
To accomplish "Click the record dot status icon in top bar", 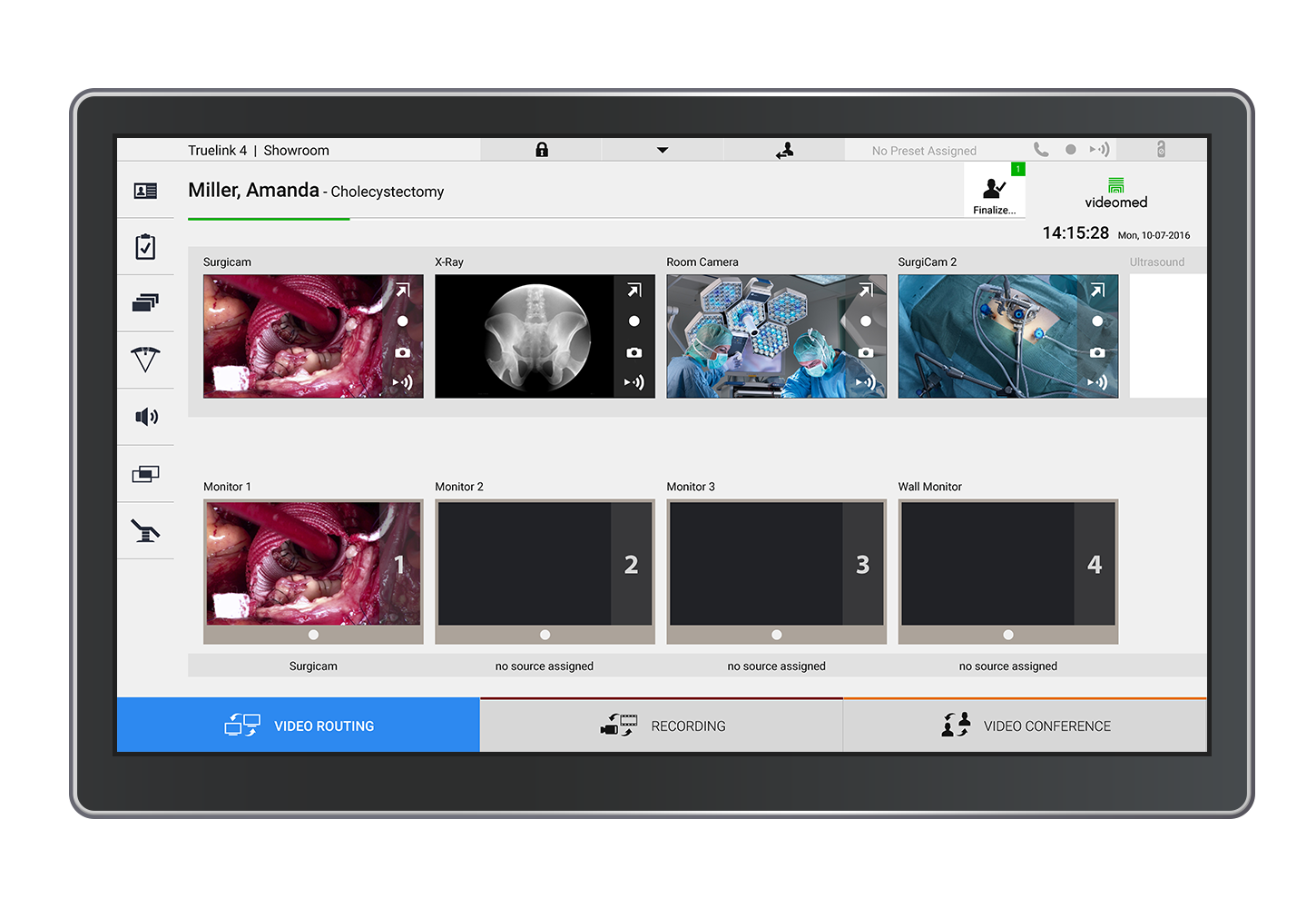I will coord(1071,150).
